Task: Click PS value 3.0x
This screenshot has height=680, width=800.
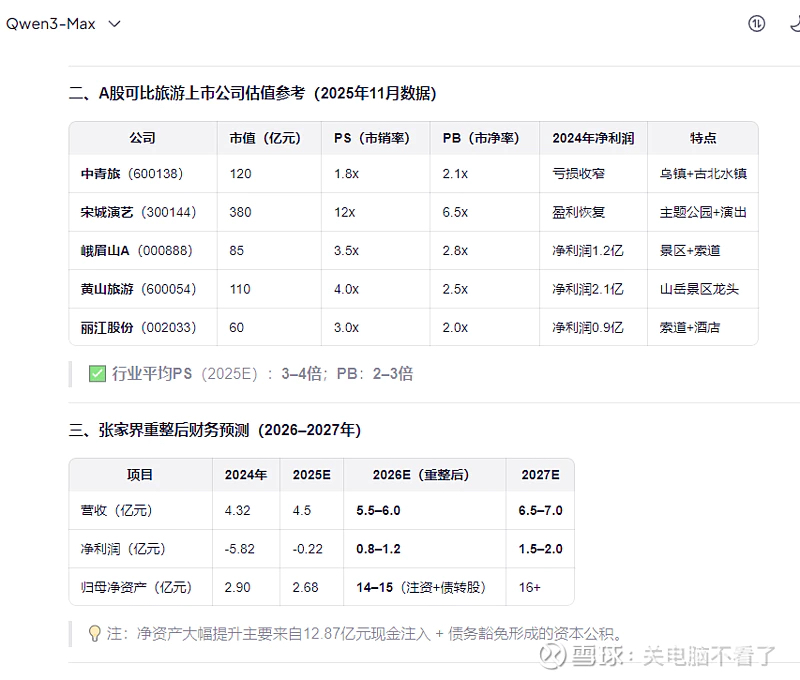Action: [x=346, y=328]
